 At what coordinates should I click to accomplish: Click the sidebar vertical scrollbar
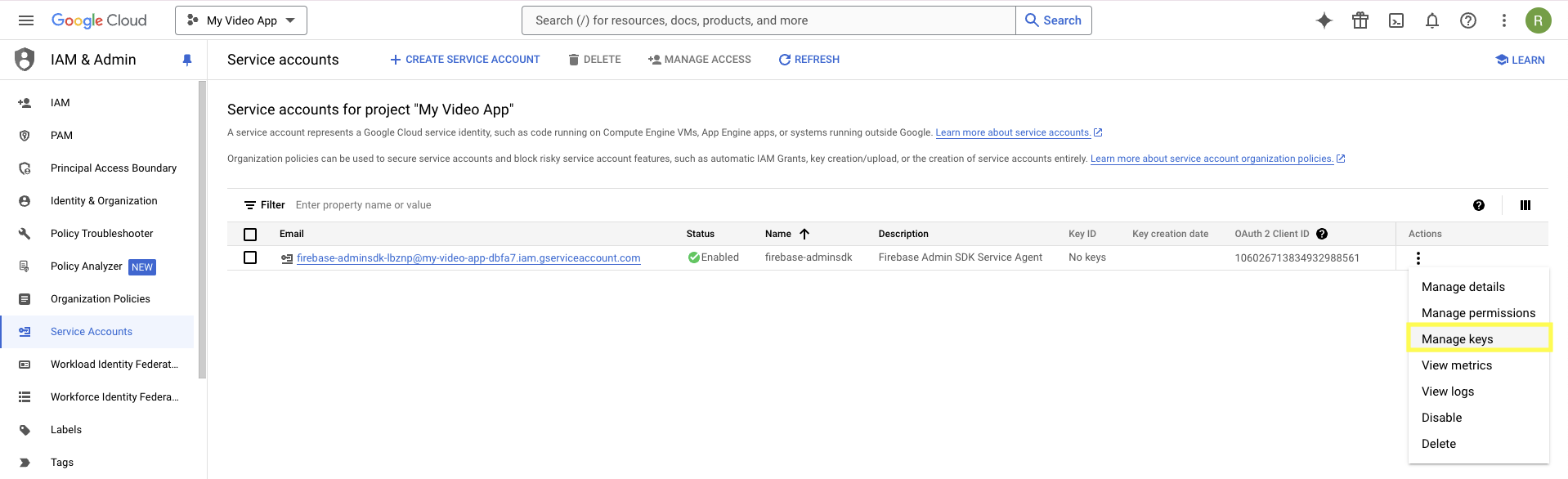pos(202,231)
